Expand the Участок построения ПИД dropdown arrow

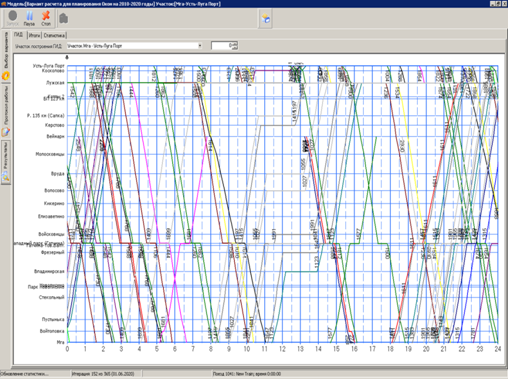click(x=200, y=46)
